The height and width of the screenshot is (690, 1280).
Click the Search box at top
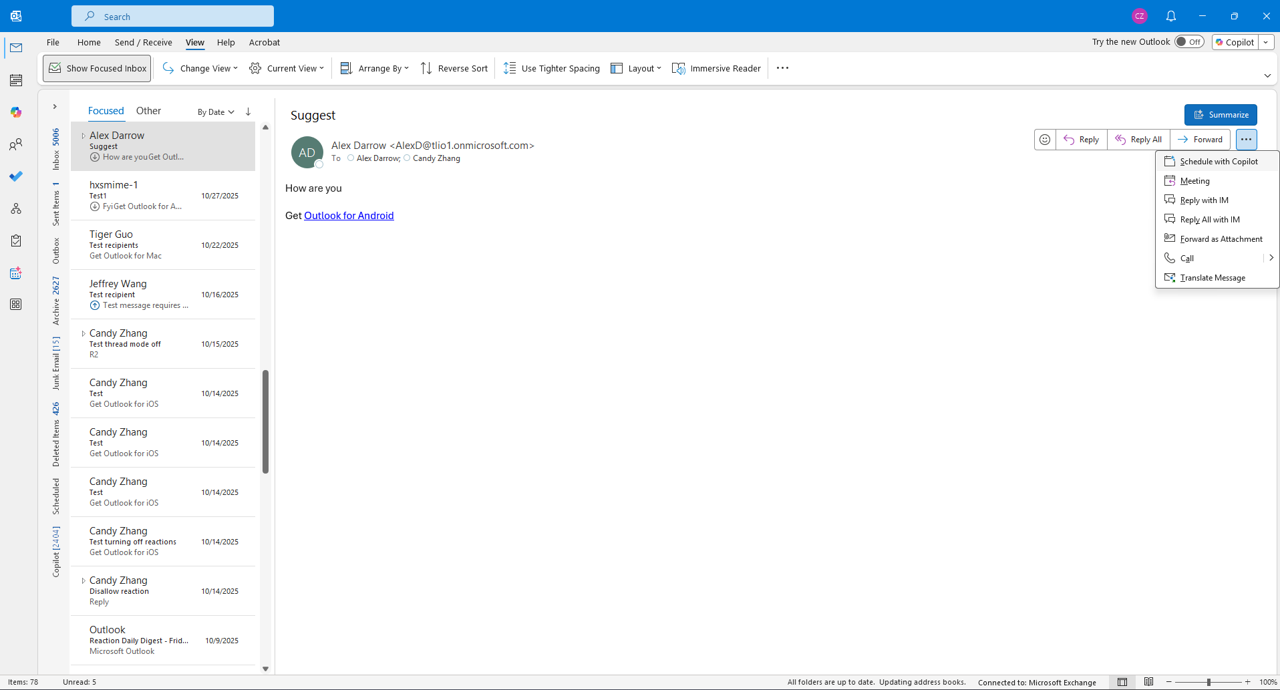173,16
